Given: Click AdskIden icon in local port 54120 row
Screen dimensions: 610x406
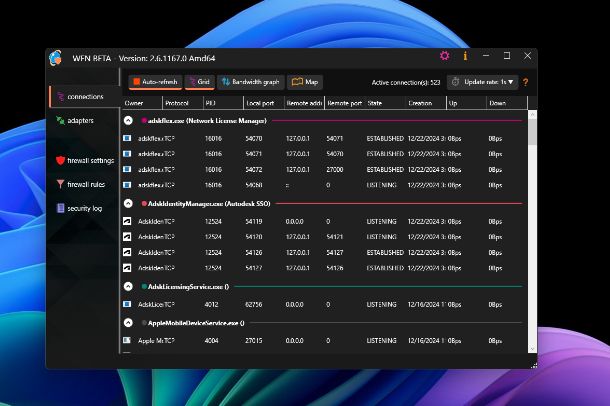Looking at the screenshot, I should pos(127,236).
